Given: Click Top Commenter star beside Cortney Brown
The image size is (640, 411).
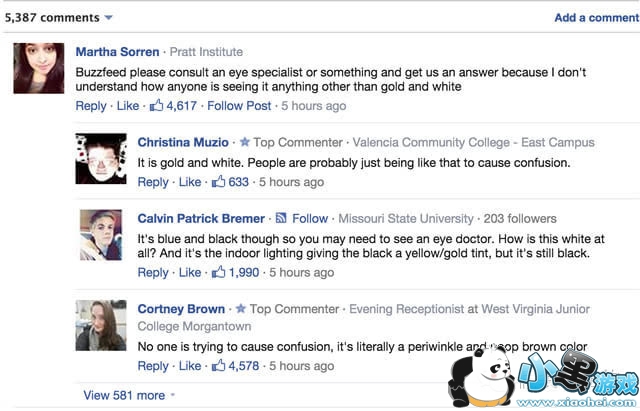Looking at the screenshot, I should click(x=241, y=309).
